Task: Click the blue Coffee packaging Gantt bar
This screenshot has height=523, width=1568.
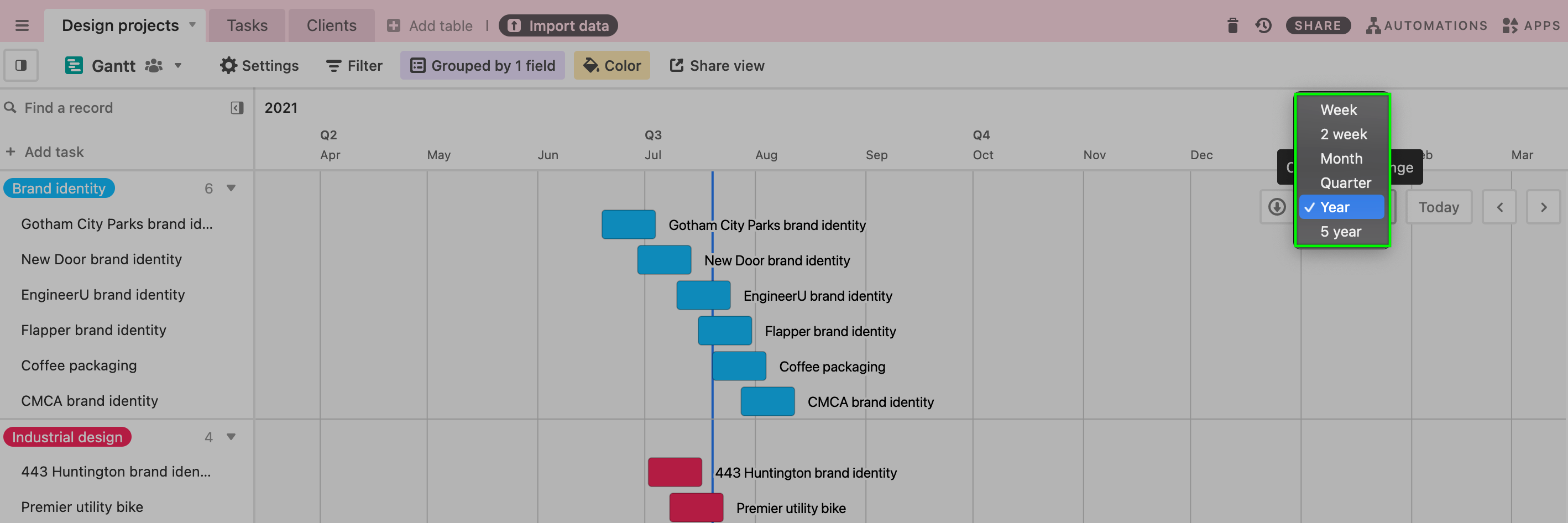Action: pyautogui.click(x=739, y=366)
